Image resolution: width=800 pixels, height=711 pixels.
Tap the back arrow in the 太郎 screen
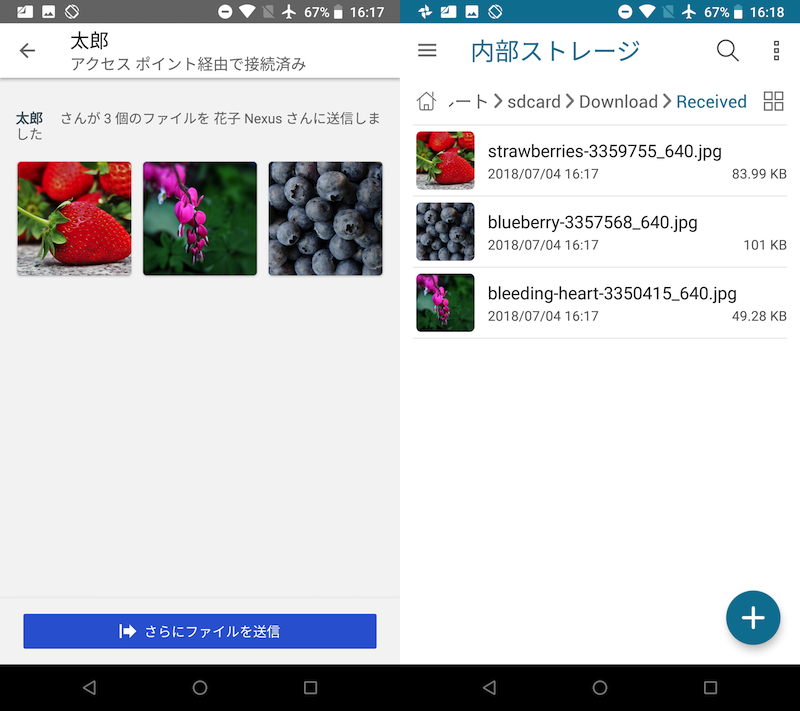[x=27, y=50]
